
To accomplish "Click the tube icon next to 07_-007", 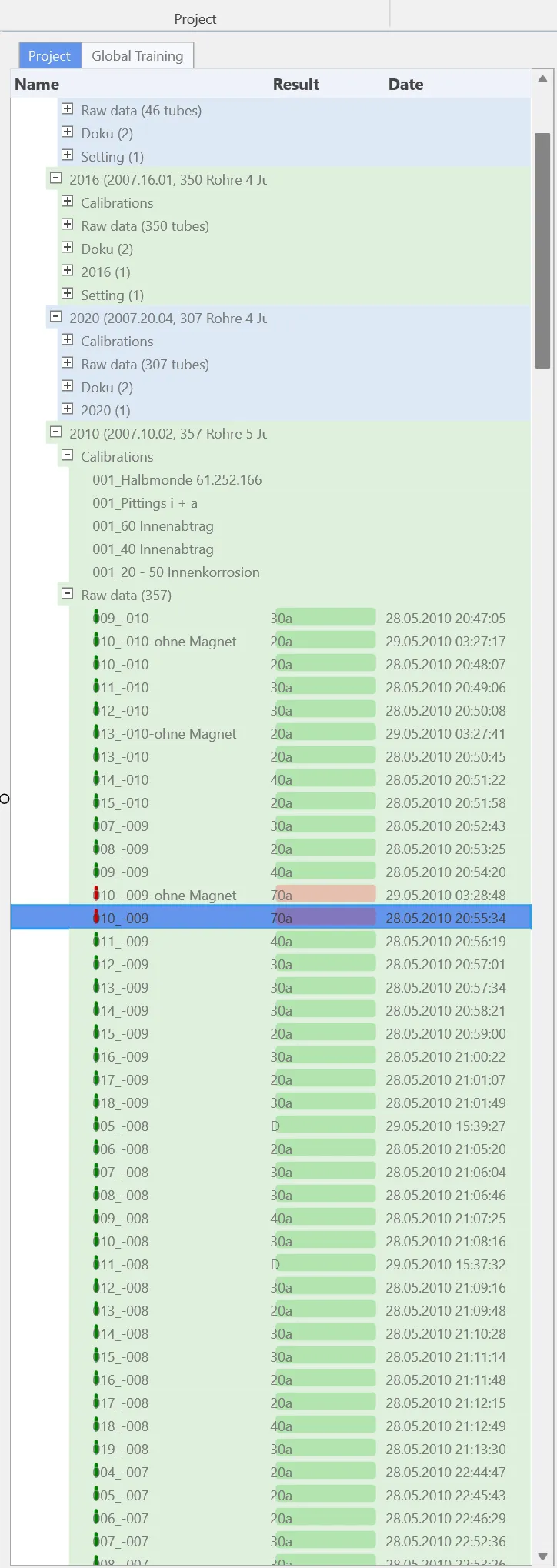I will pos(96,1540).
